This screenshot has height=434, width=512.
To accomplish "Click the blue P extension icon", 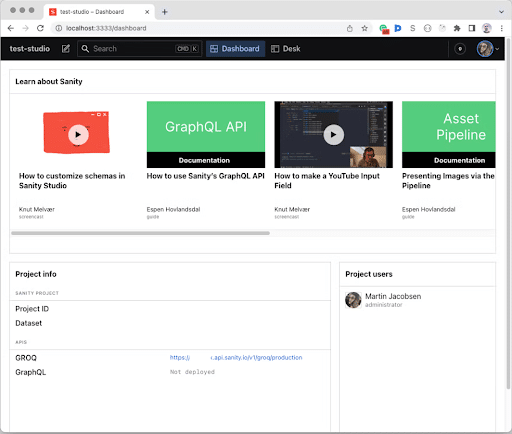I will [x=398, y=28].
